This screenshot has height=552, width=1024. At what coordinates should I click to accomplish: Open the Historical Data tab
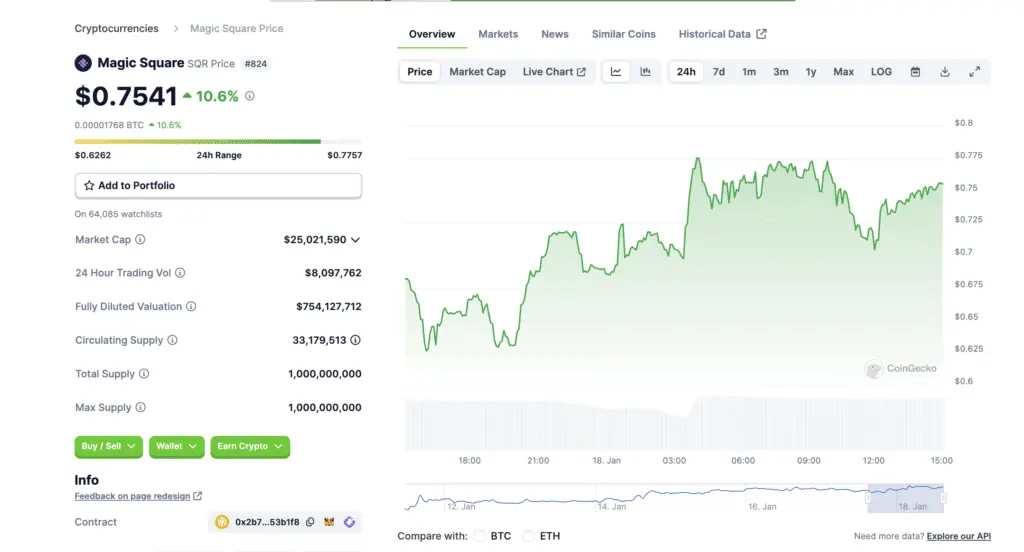click(722, 34)
